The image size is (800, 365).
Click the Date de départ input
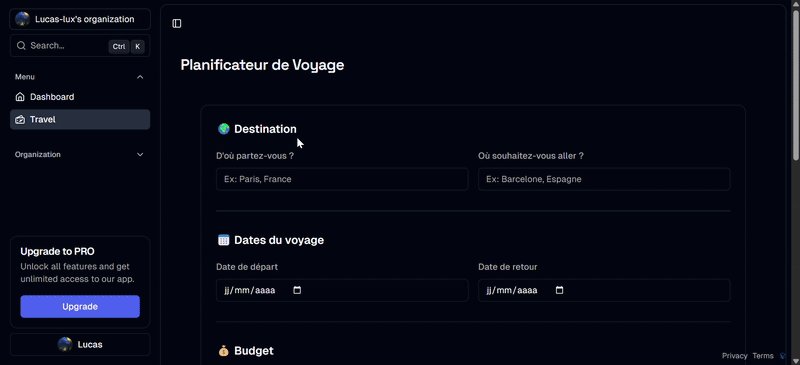pyautogui.click(x=342, y=290)
